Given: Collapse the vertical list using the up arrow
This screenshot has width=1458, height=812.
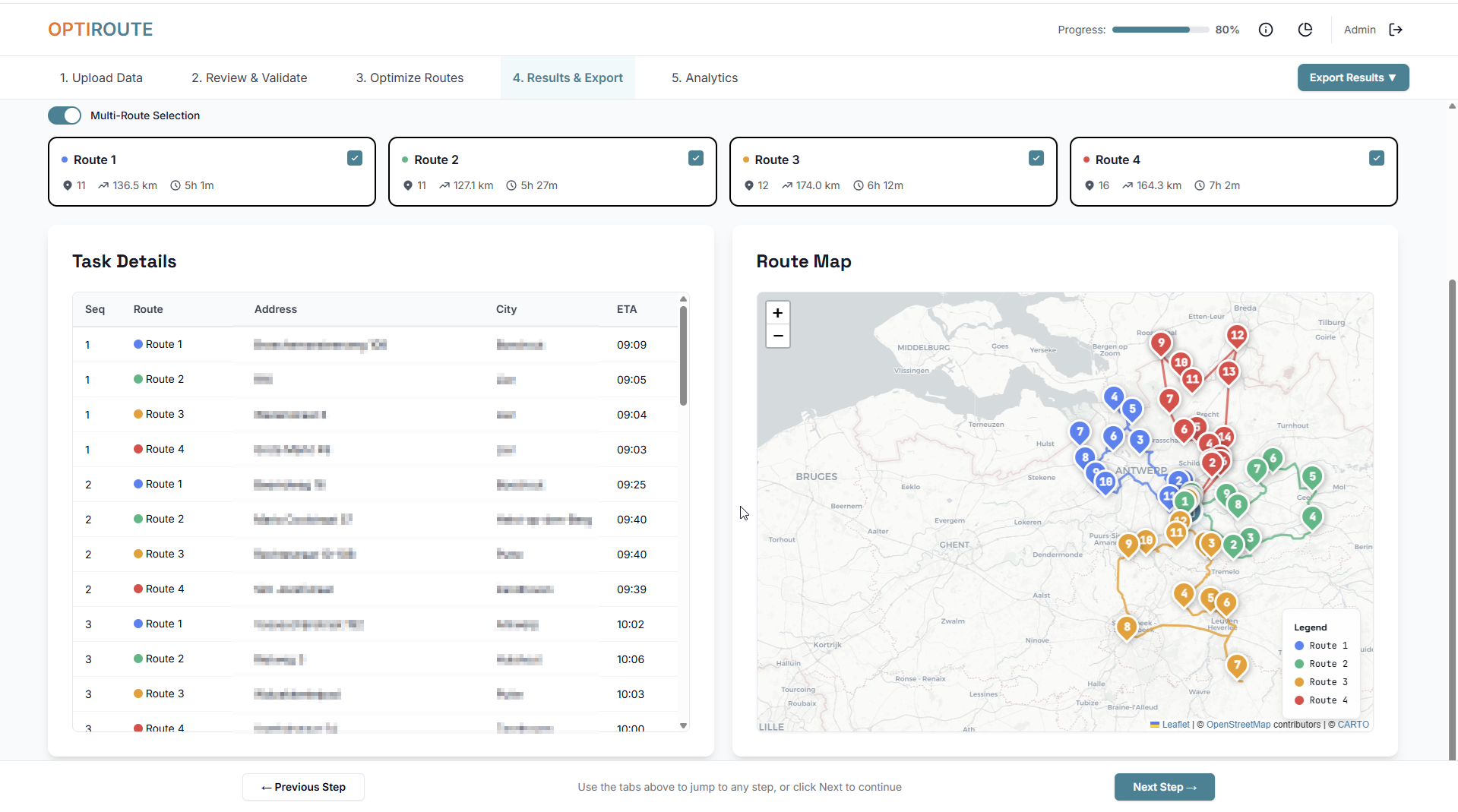Looking at the screenshot, I should pyautogui.click(x=1451, y=106).
